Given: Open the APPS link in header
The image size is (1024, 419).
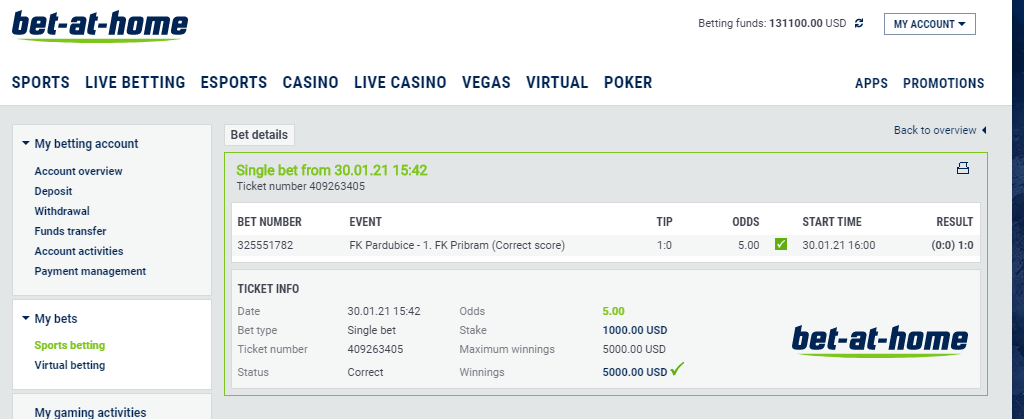Looking at the screenshot, I should 871,84.
